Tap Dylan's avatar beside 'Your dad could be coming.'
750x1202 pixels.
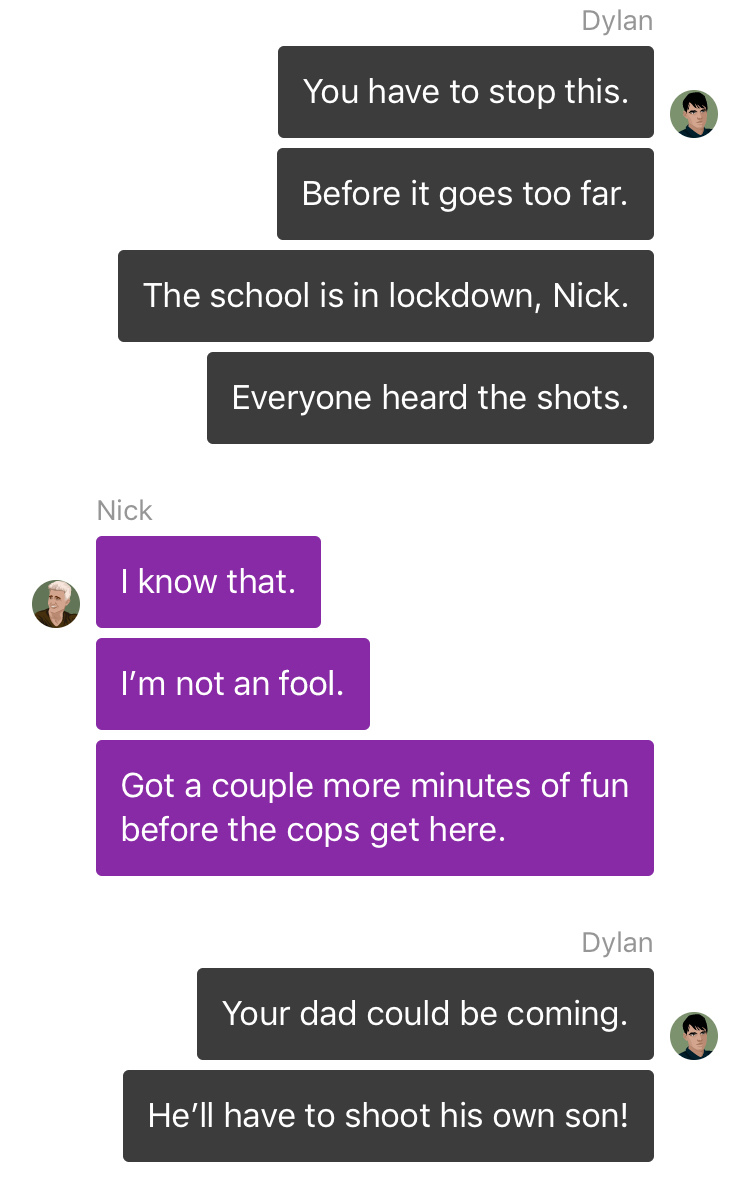tap(694, 1036)
